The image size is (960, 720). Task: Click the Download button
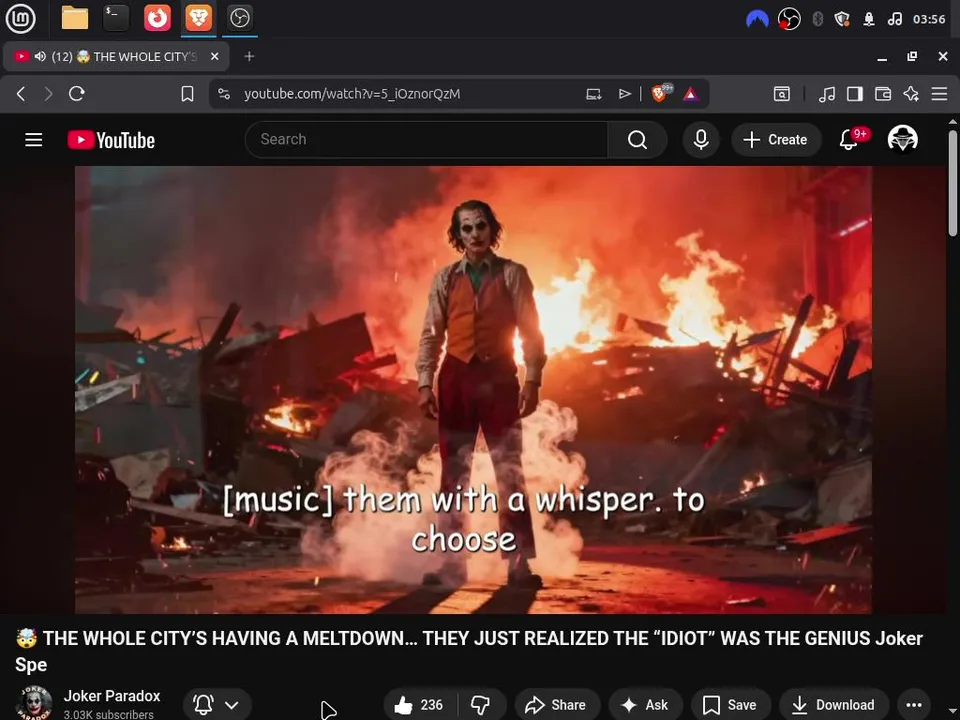coord(833,705)
